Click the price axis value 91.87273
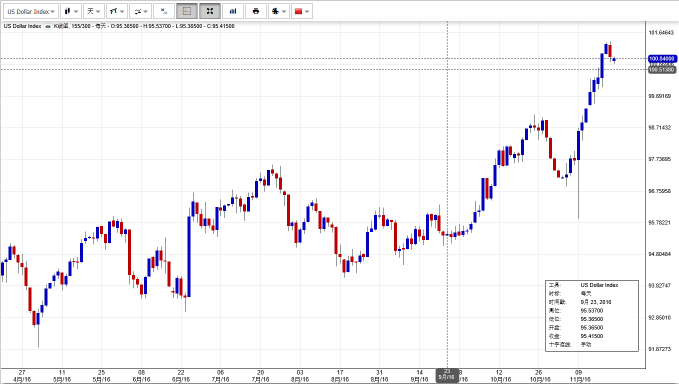The image size is (679, 384). (x=661, y=349)
